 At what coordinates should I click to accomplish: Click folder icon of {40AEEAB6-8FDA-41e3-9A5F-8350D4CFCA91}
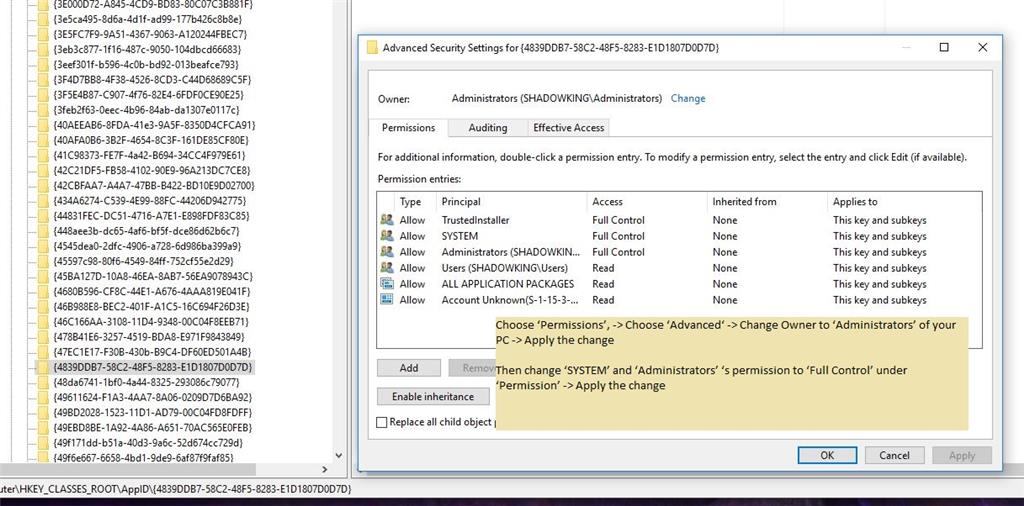tap(44, 125)
